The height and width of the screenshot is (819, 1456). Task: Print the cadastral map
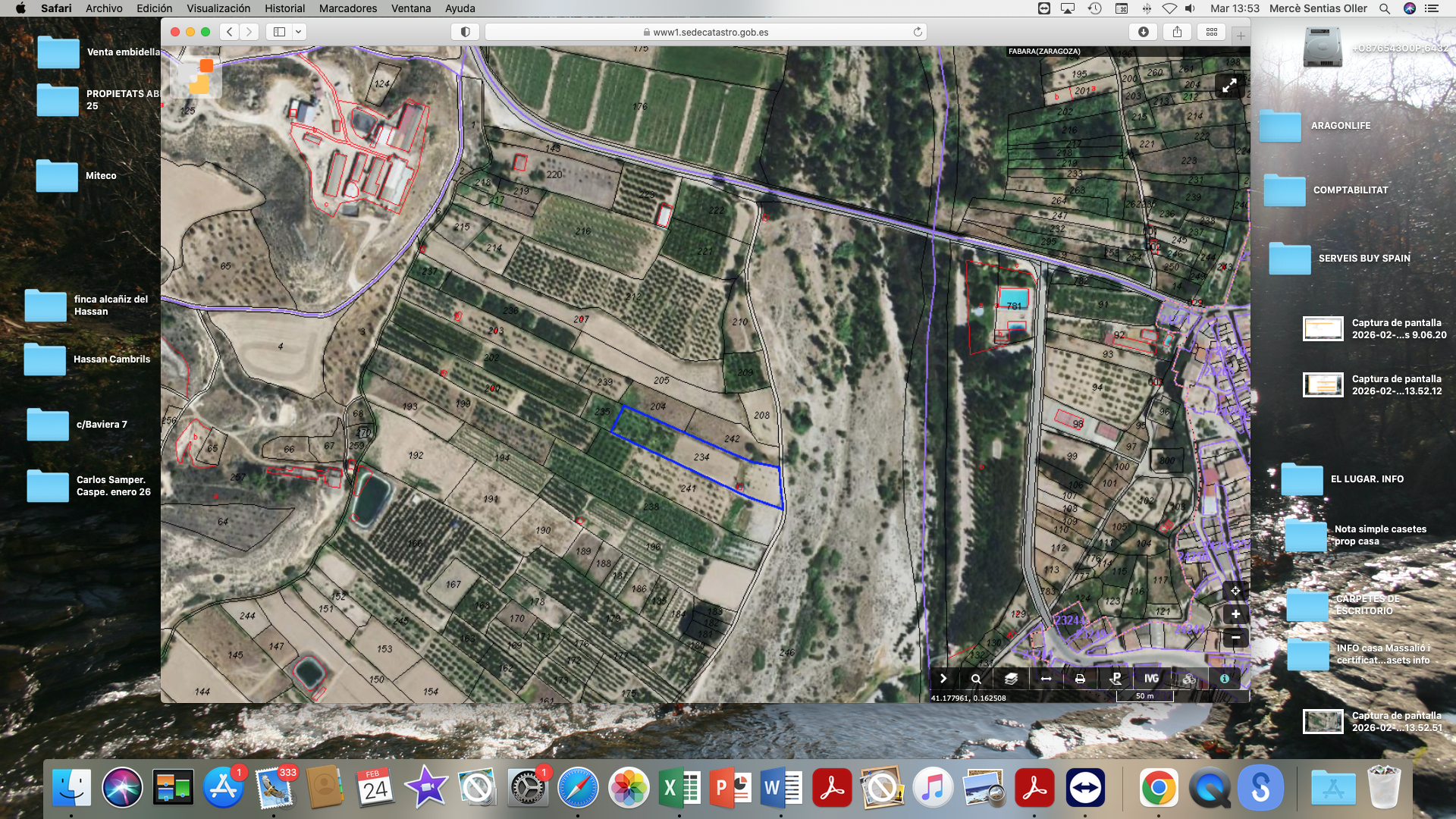tap(1080, 679)
